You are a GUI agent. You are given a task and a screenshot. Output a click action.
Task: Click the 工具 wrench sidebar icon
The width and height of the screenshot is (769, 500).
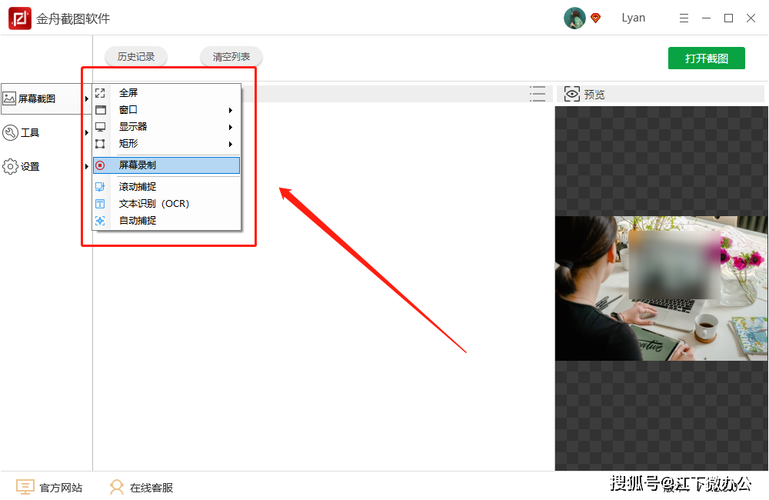coord(10,132)
